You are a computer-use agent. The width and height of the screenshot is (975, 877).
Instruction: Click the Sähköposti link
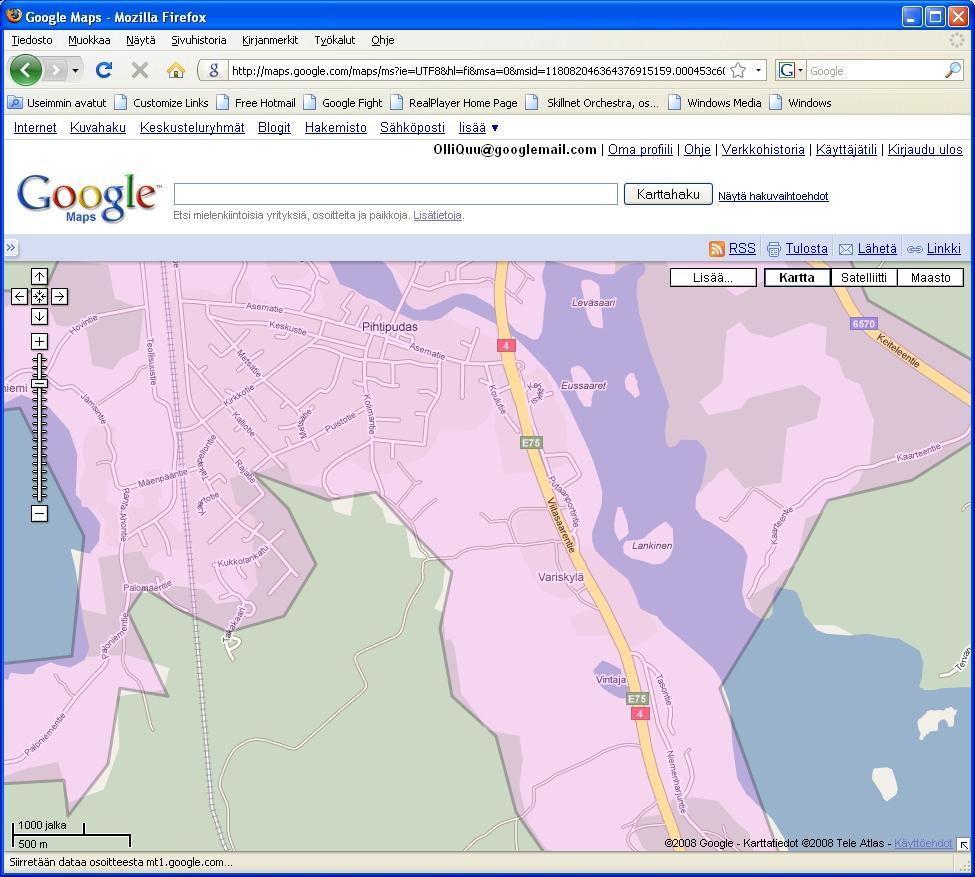pos(412,128)
